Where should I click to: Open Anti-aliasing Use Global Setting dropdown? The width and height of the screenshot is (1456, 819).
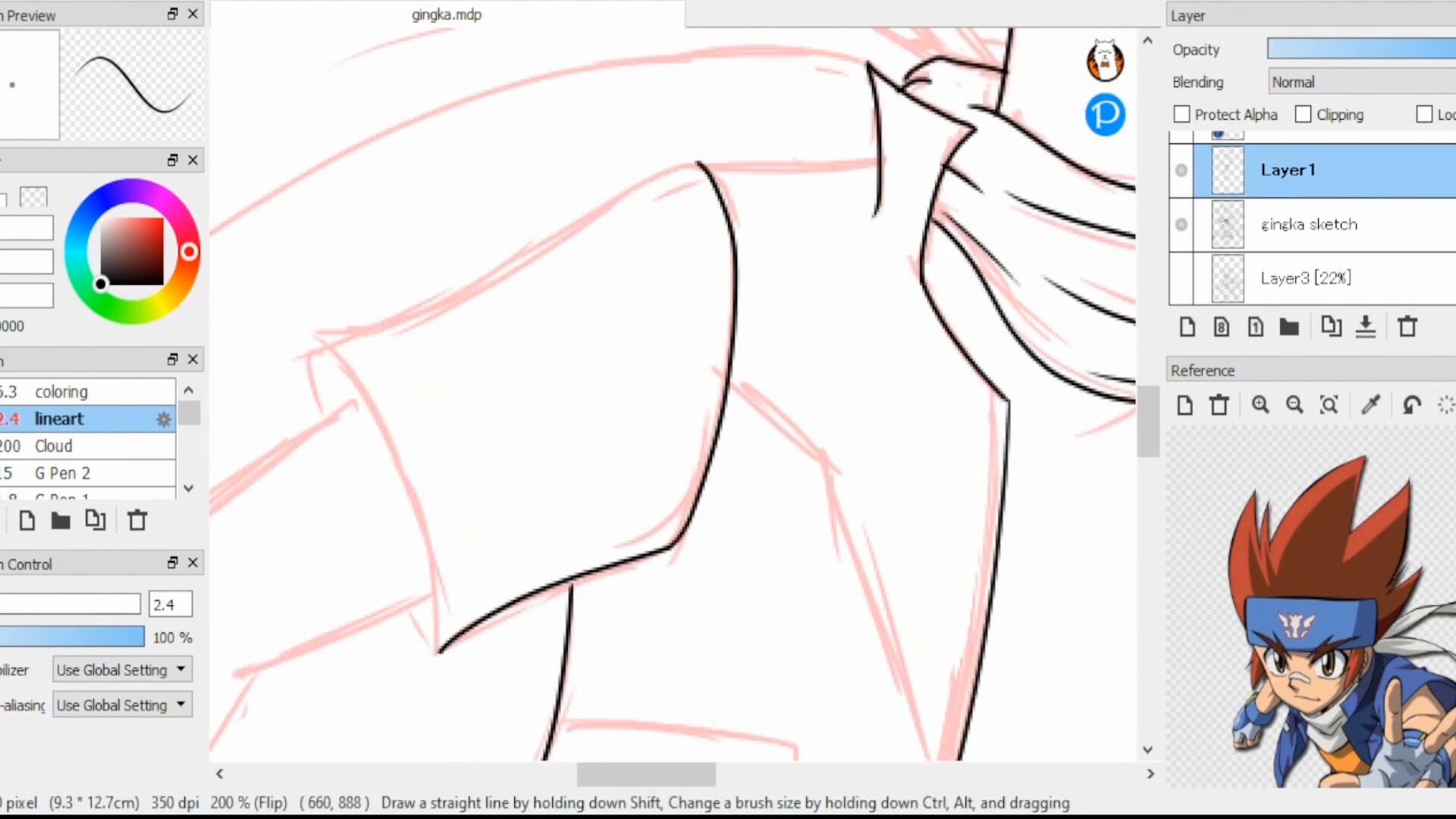click(121, 704)
